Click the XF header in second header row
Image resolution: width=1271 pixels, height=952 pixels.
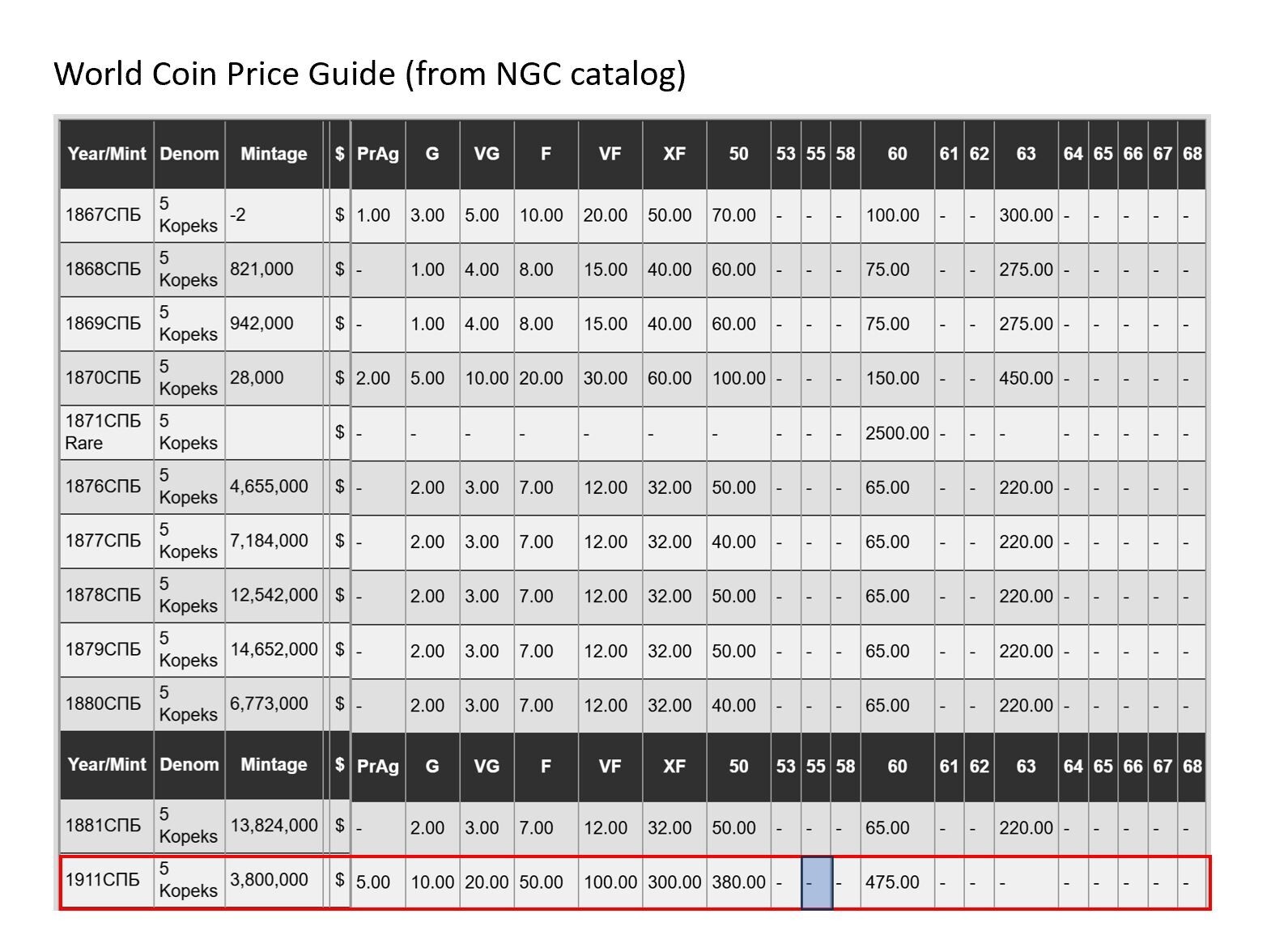point(674,766)
